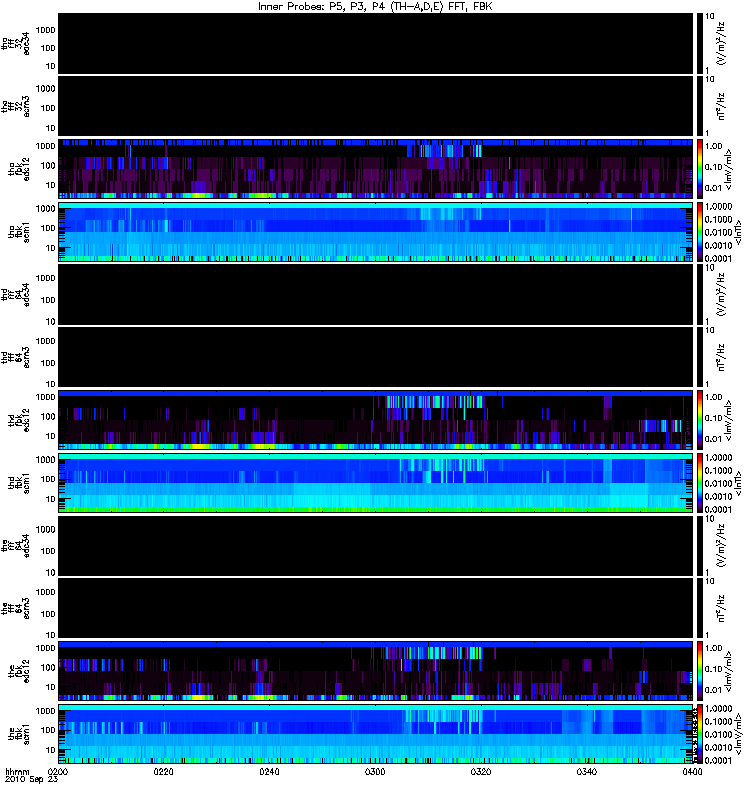Click the thd fbk edc12 rainbow color bar
Image resolution: width=750 pixels, height=800 pixels.
[x=699, y=420]
